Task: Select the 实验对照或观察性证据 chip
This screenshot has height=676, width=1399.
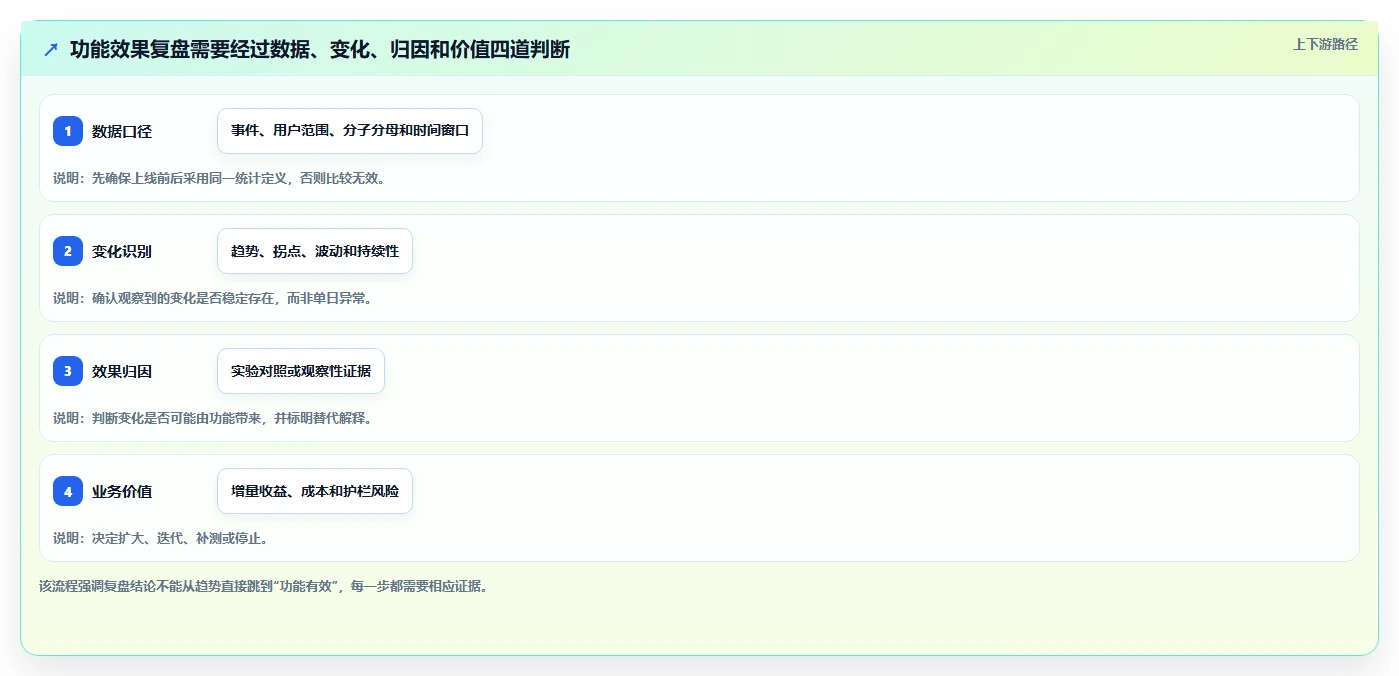Action: (x=301, y=371)
